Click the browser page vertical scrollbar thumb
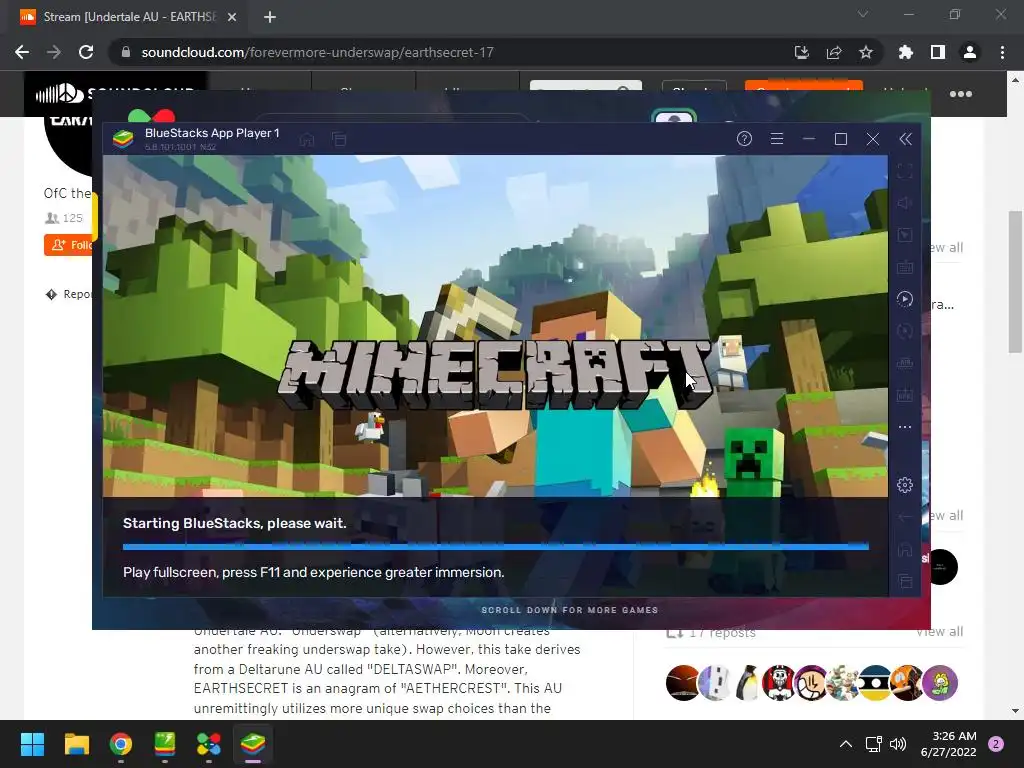Screen dimensions: 1024x768 (1015, 282)
